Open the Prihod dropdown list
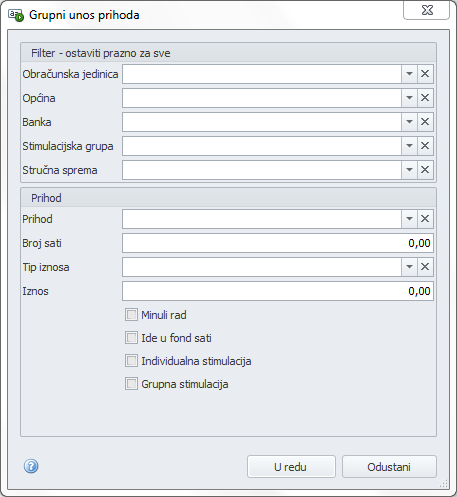Image resolution: width=457 pixels, height=497 pixels. click(409, 219)
